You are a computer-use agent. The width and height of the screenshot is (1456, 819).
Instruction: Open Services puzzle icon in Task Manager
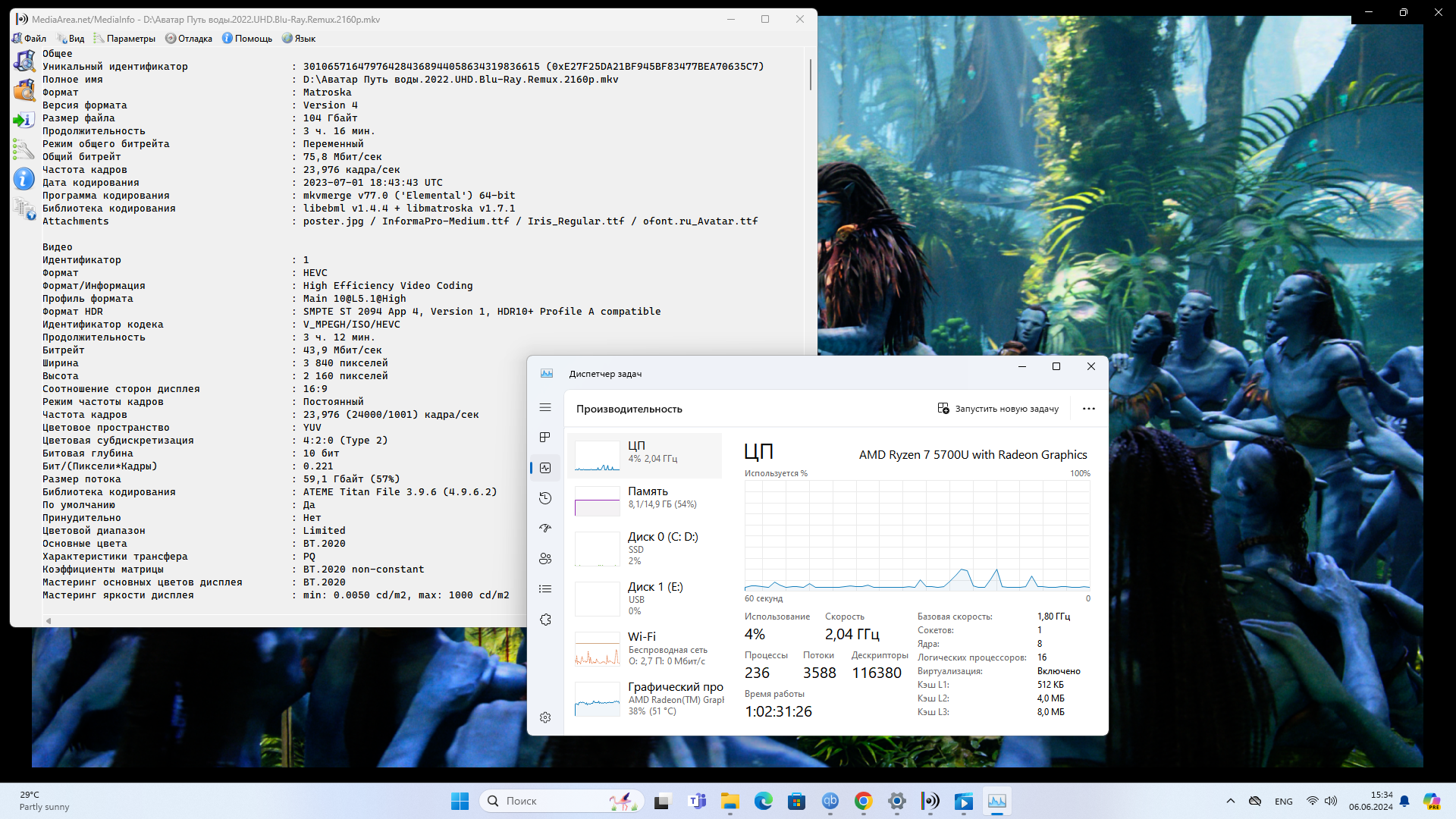click(545, 620)
